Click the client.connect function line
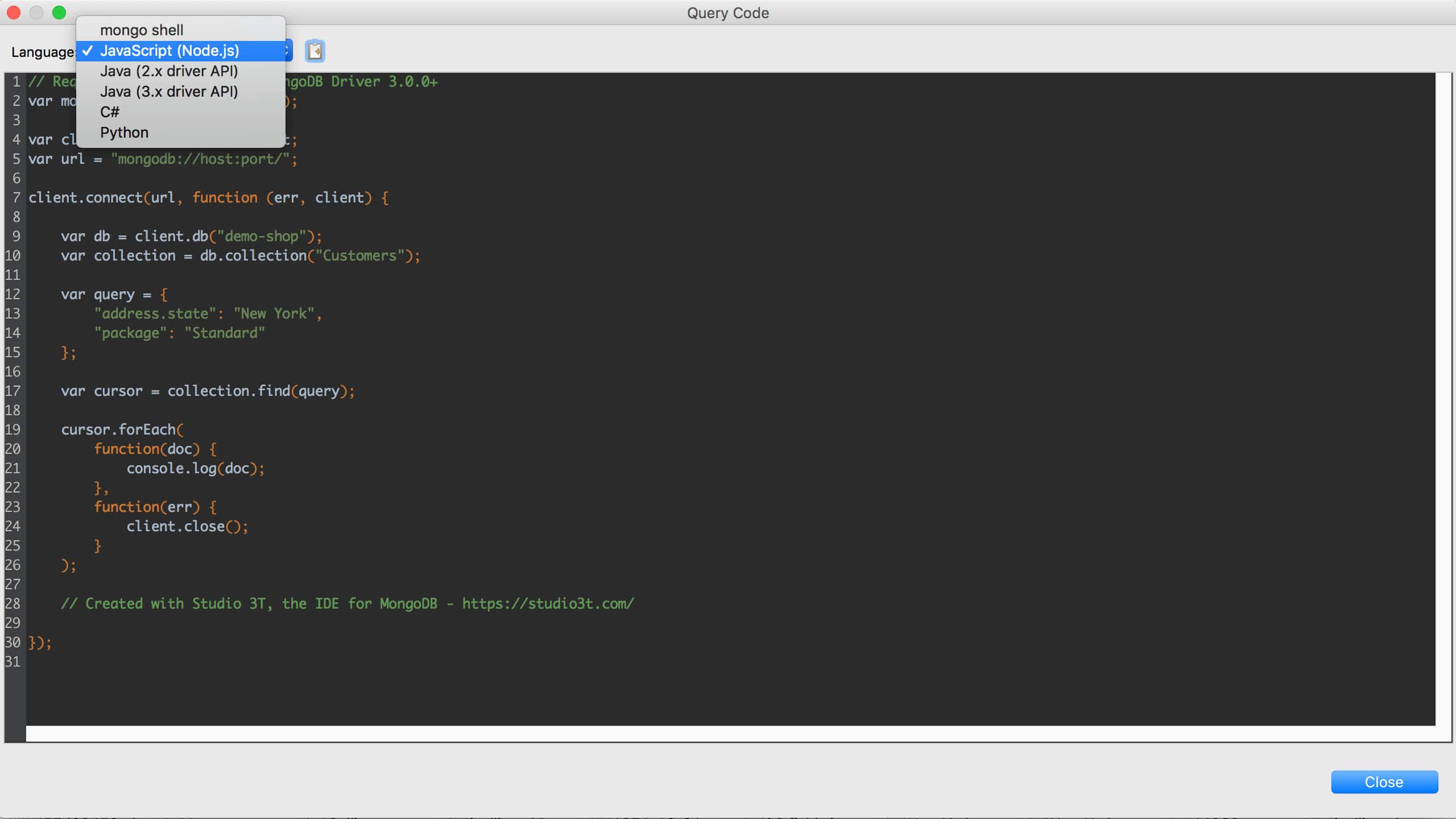This screenshot has width=1456, height=819. 208,197
